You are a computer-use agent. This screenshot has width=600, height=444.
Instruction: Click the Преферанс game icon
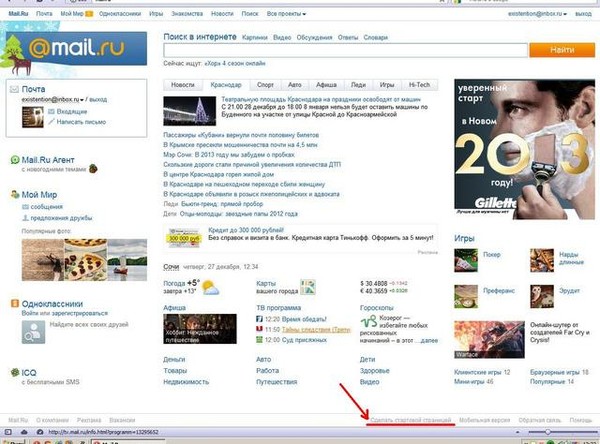(466, 296)
